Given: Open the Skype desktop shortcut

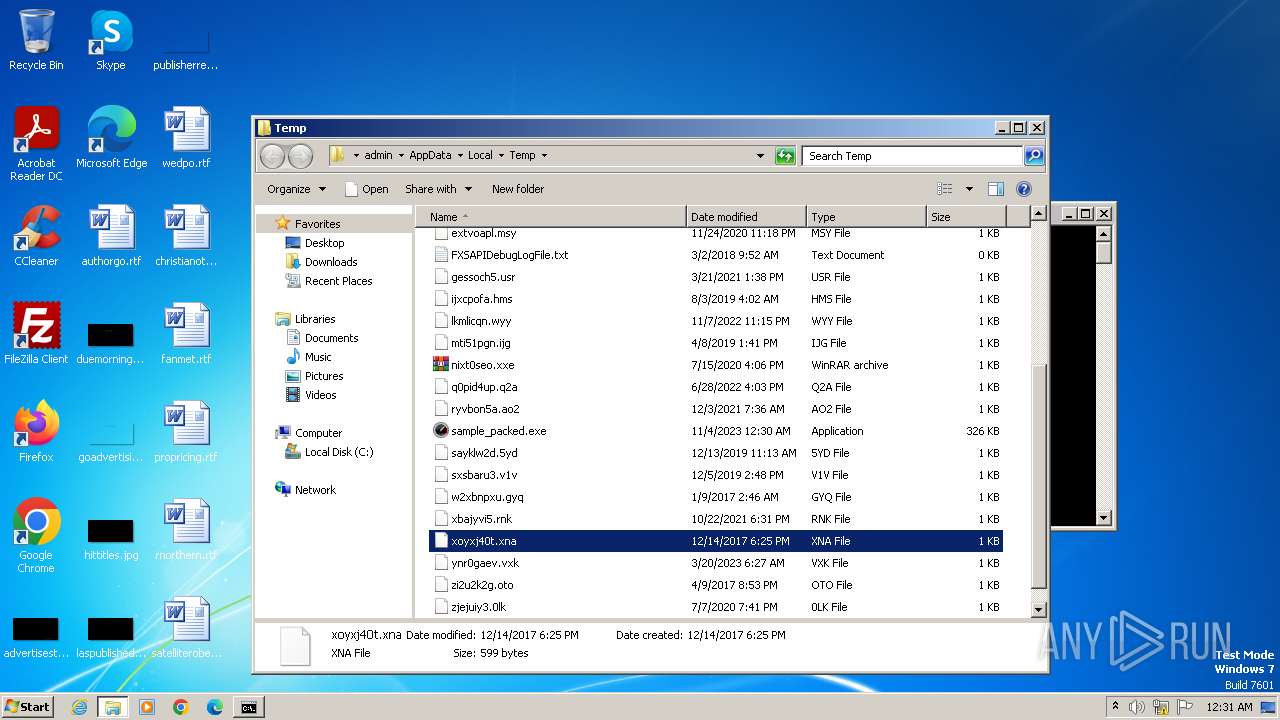Looking at the screenshot, I should tap(110, 40).
